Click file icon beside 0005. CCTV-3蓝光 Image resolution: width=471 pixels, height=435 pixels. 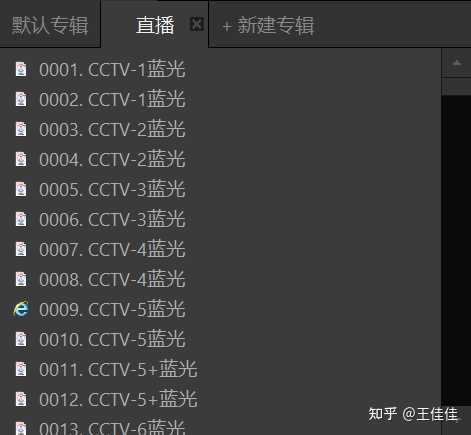[21, 189]
